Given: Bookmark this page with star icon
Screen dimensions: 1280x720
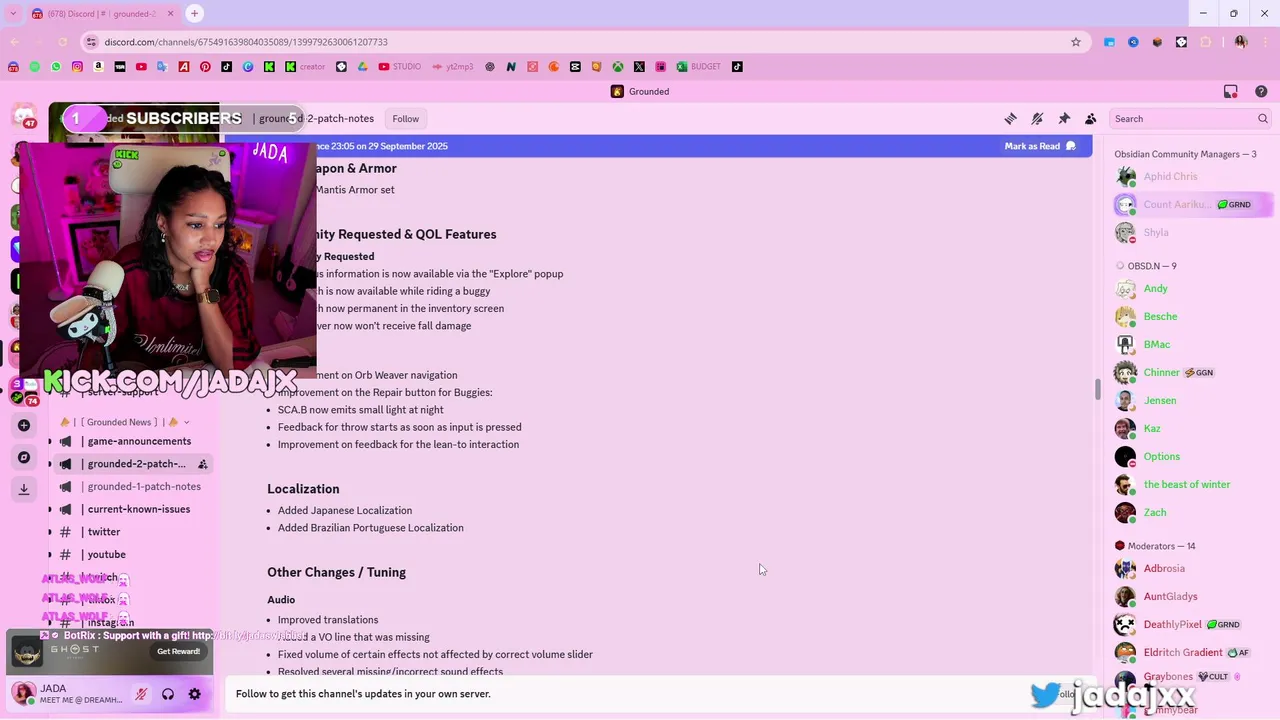Looking at the screenshot, I should coord(1076,42).
